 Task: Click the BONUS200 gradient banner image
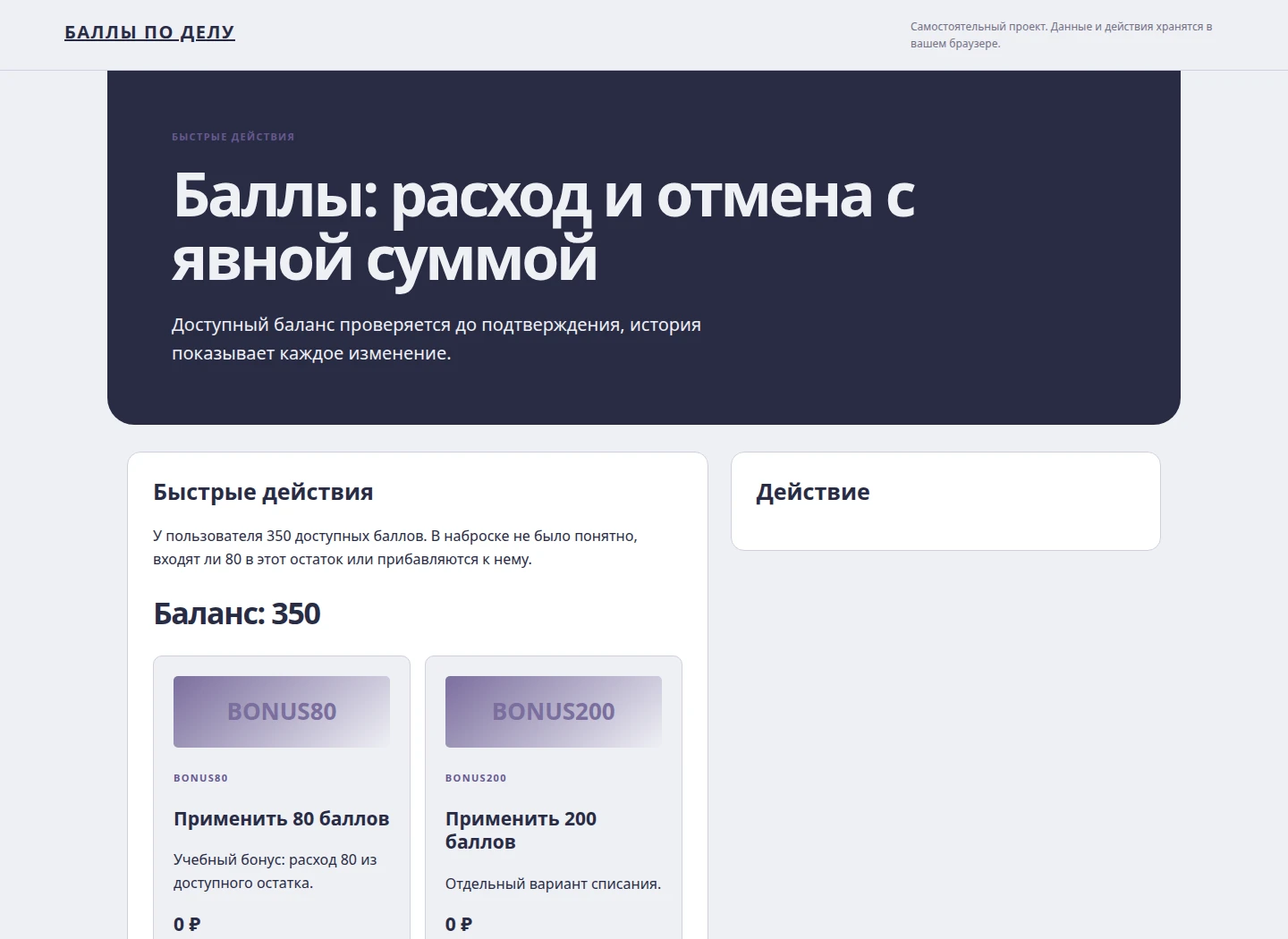click(x=554, y=712)
